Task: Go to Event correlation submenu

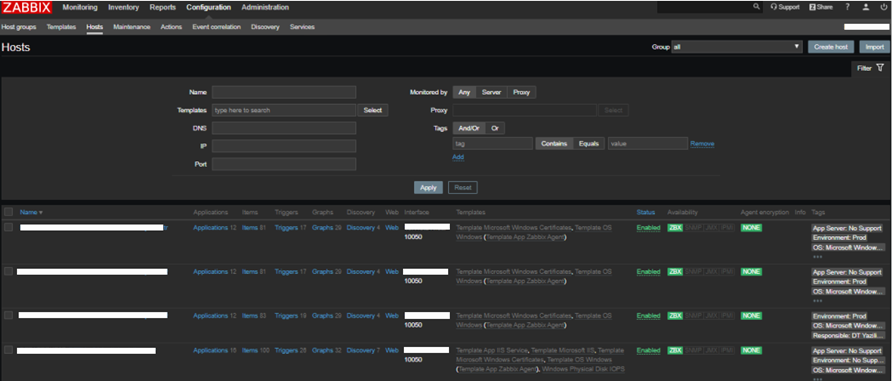Action: click(216, 27)
